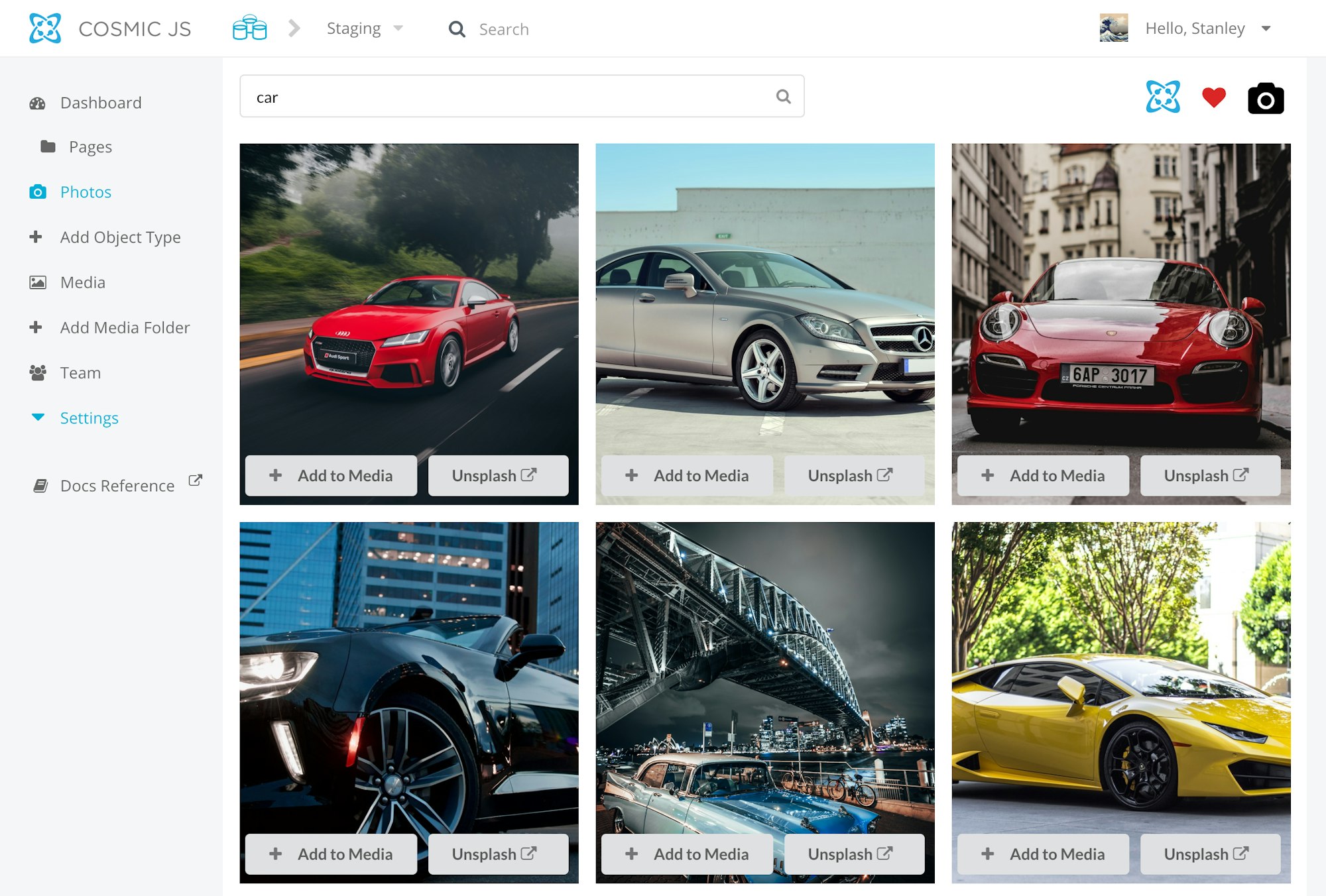Open Docs Reference external link icon
Viewport: 1326px width, 896px height.
click(195, 480)
